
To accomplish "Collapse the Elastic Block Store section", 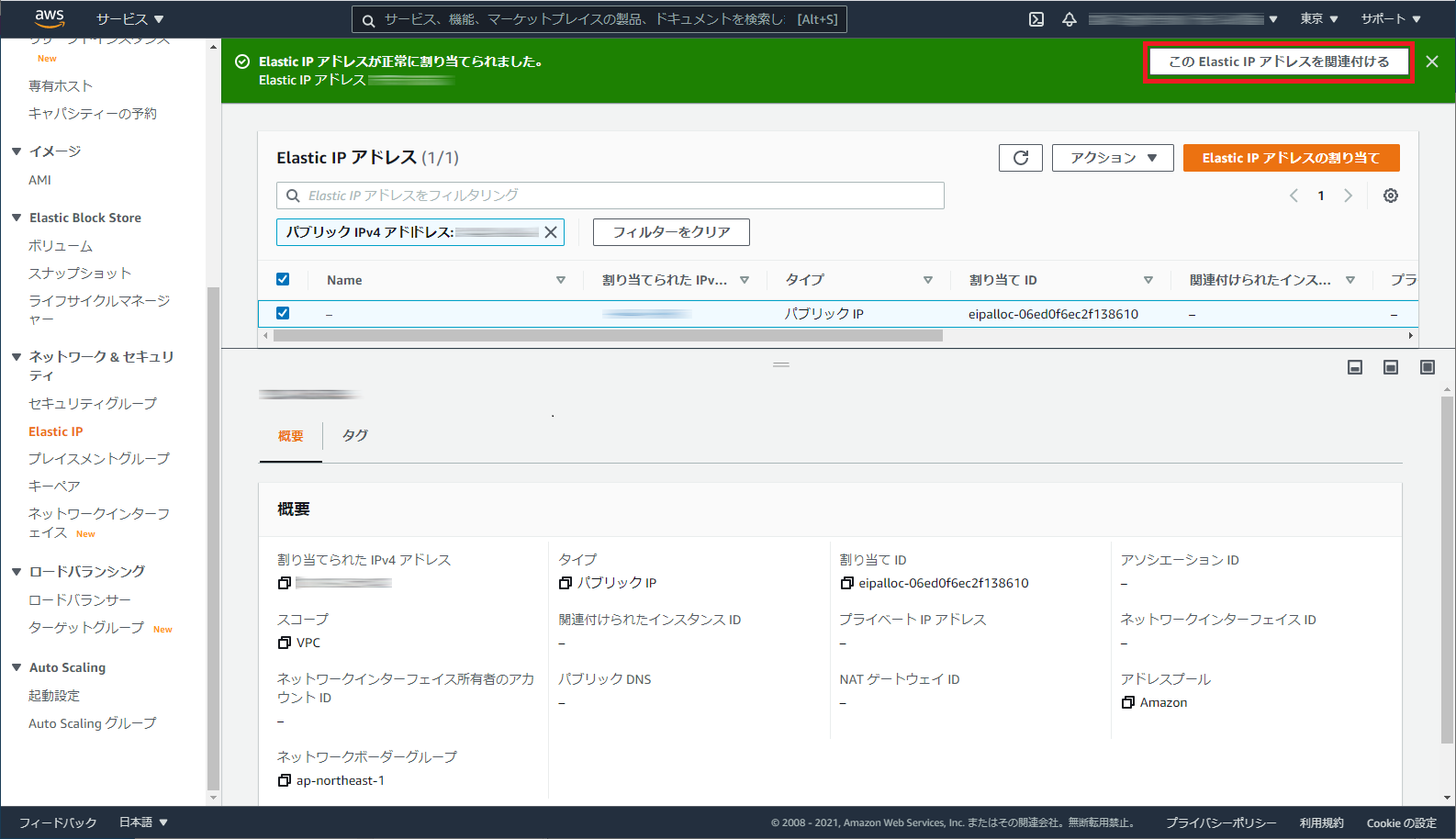I will tap(17, 218).
